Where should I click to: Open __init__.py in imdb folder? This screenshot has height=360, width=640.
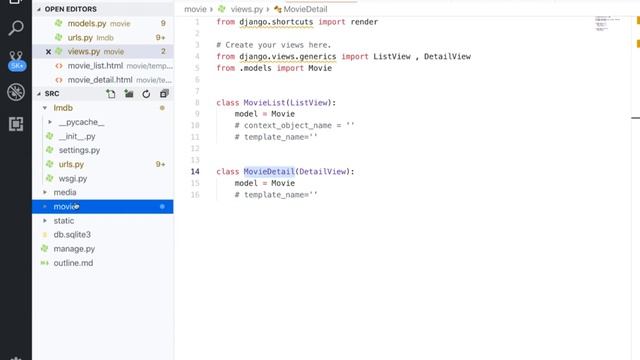point(103,136)
